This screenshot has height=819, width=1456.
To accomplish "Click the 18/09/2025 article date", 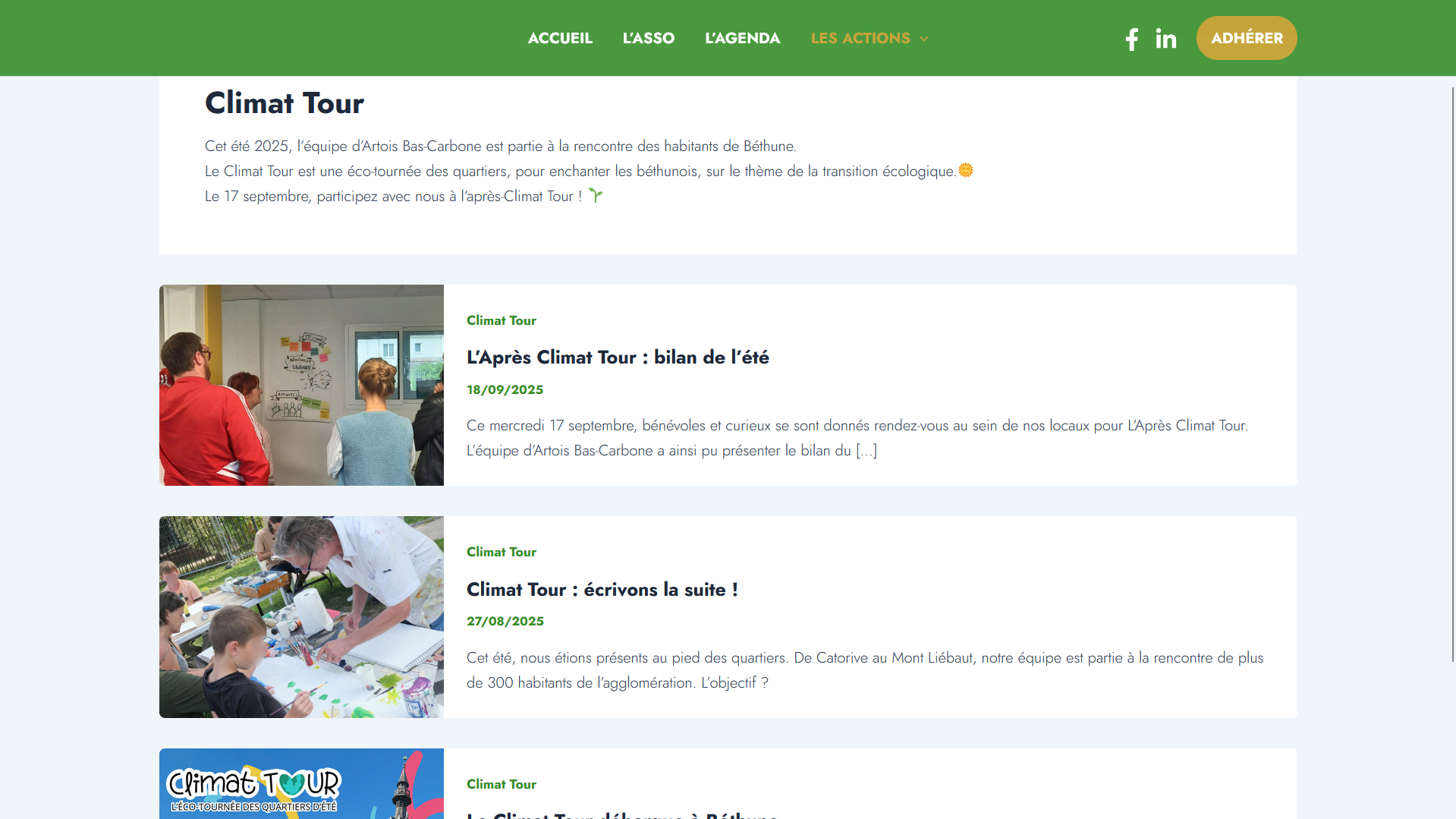I will coord(505,389).
